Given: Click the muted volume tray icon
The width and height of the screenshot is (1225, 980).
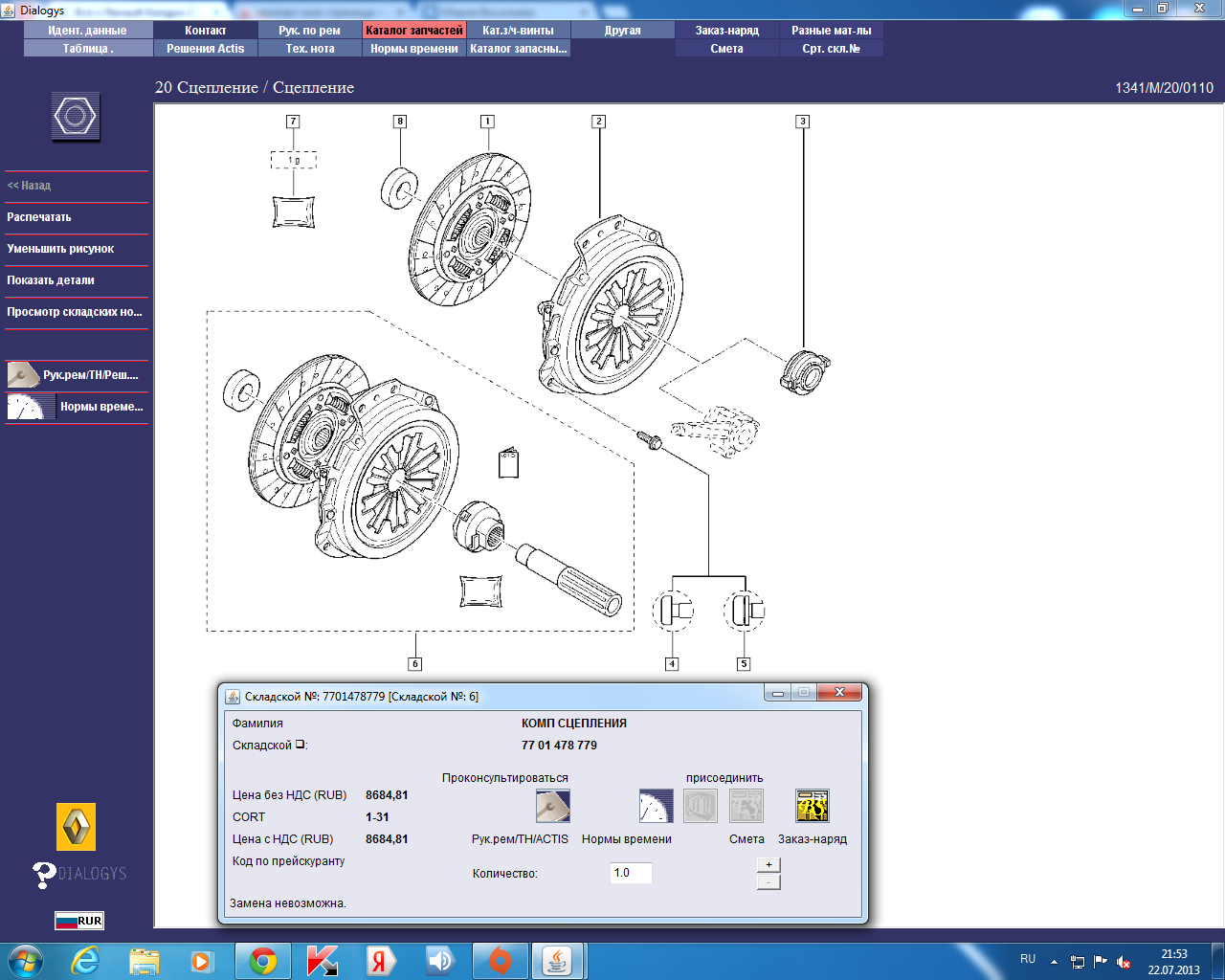Looking at the screenshot, I should [x=1124, y=962].
